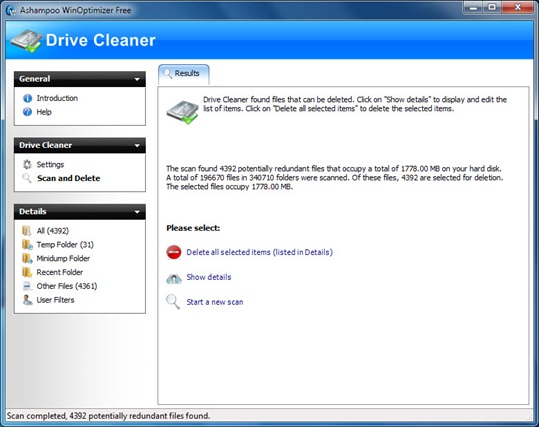Click the Show details binoculars icon
Screen dimensions: 539x427
click(174, 278)
